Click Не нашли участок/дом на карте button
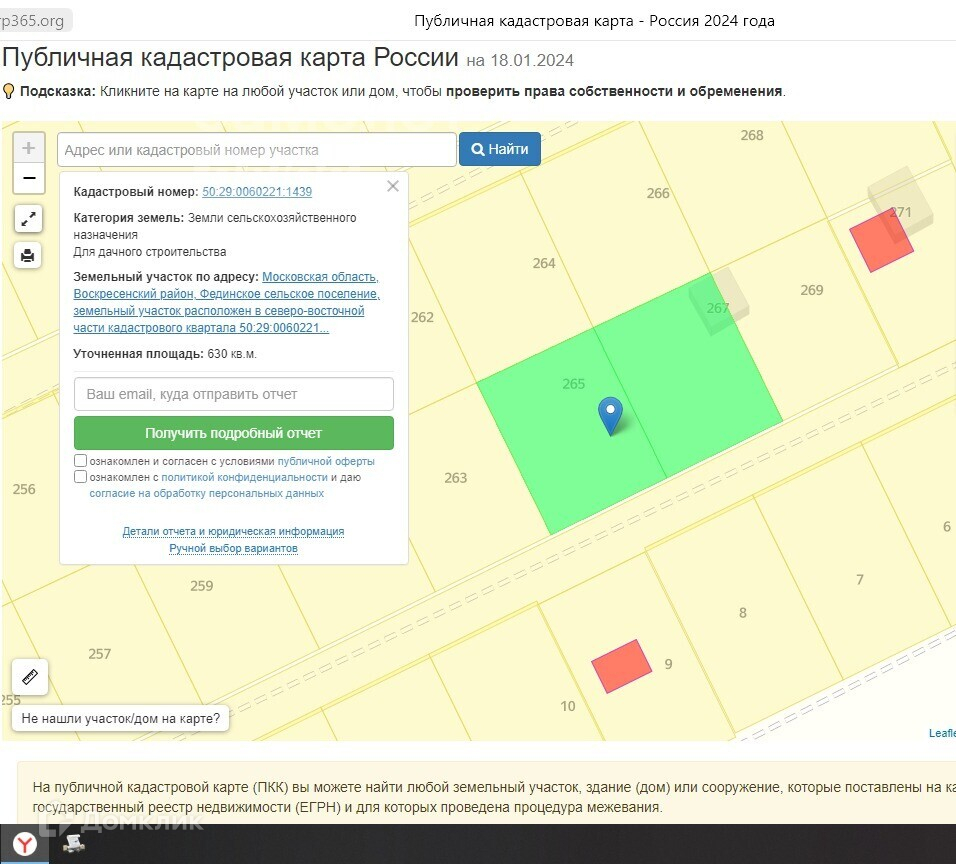 coord(121,718)
